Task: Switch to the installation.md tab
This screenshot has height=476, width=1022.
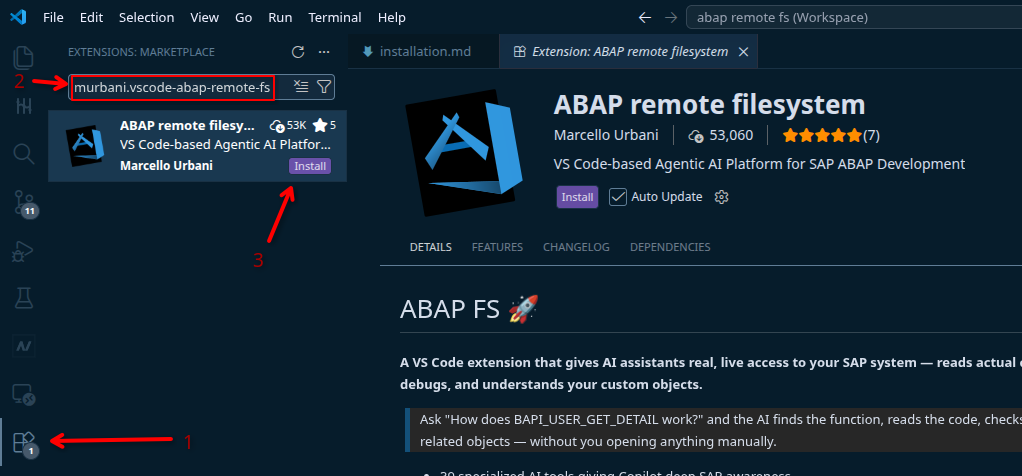Action: (x=424, y=52)
